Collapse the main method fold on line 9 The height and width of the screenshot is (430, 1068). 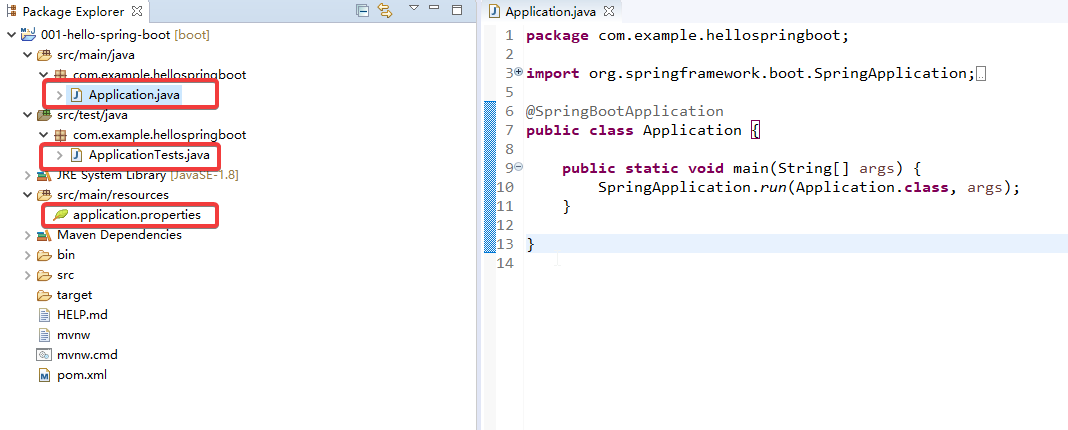coord(520,166)
